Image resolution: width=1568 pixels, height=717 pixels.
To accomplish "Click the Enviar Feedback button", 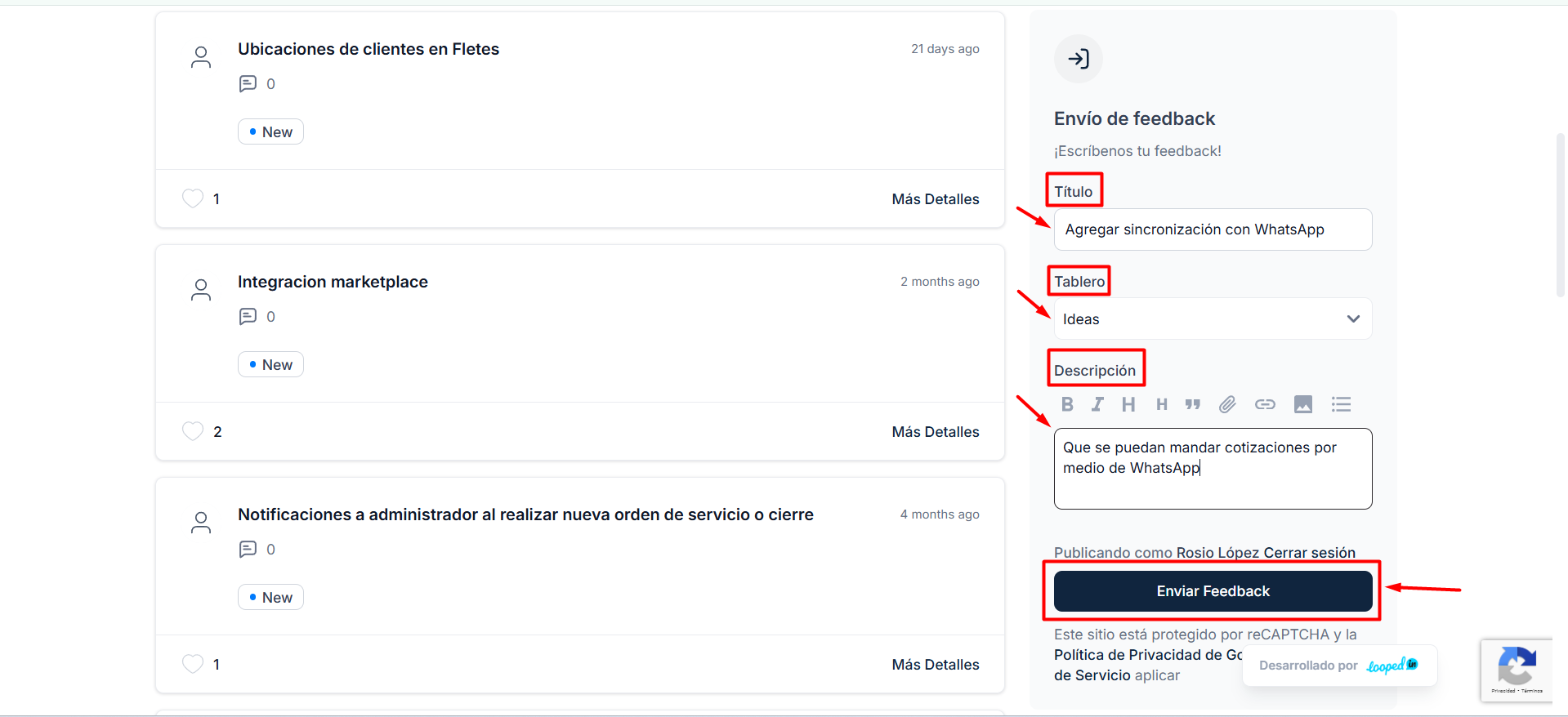I will click(x=1213, y=591).
